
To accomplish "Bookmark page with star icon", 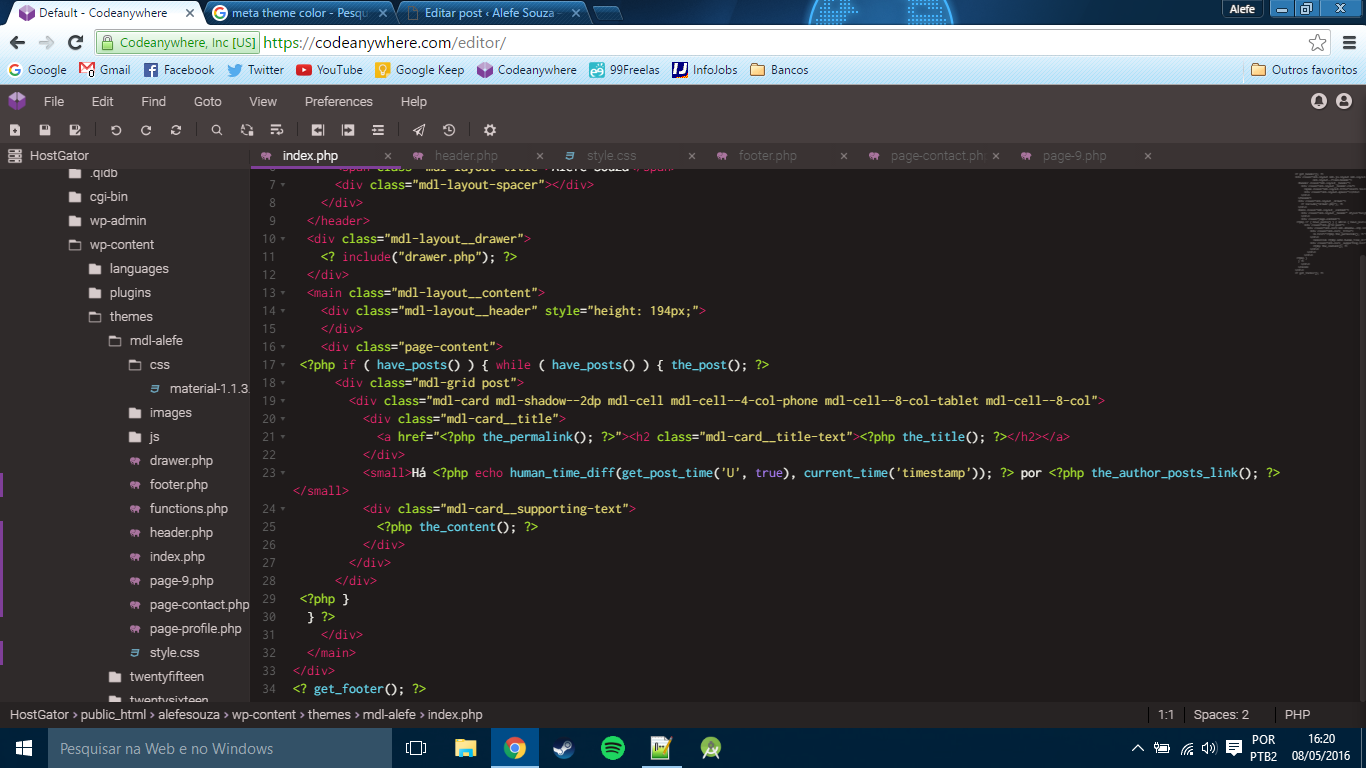I will pos(1318,42).
